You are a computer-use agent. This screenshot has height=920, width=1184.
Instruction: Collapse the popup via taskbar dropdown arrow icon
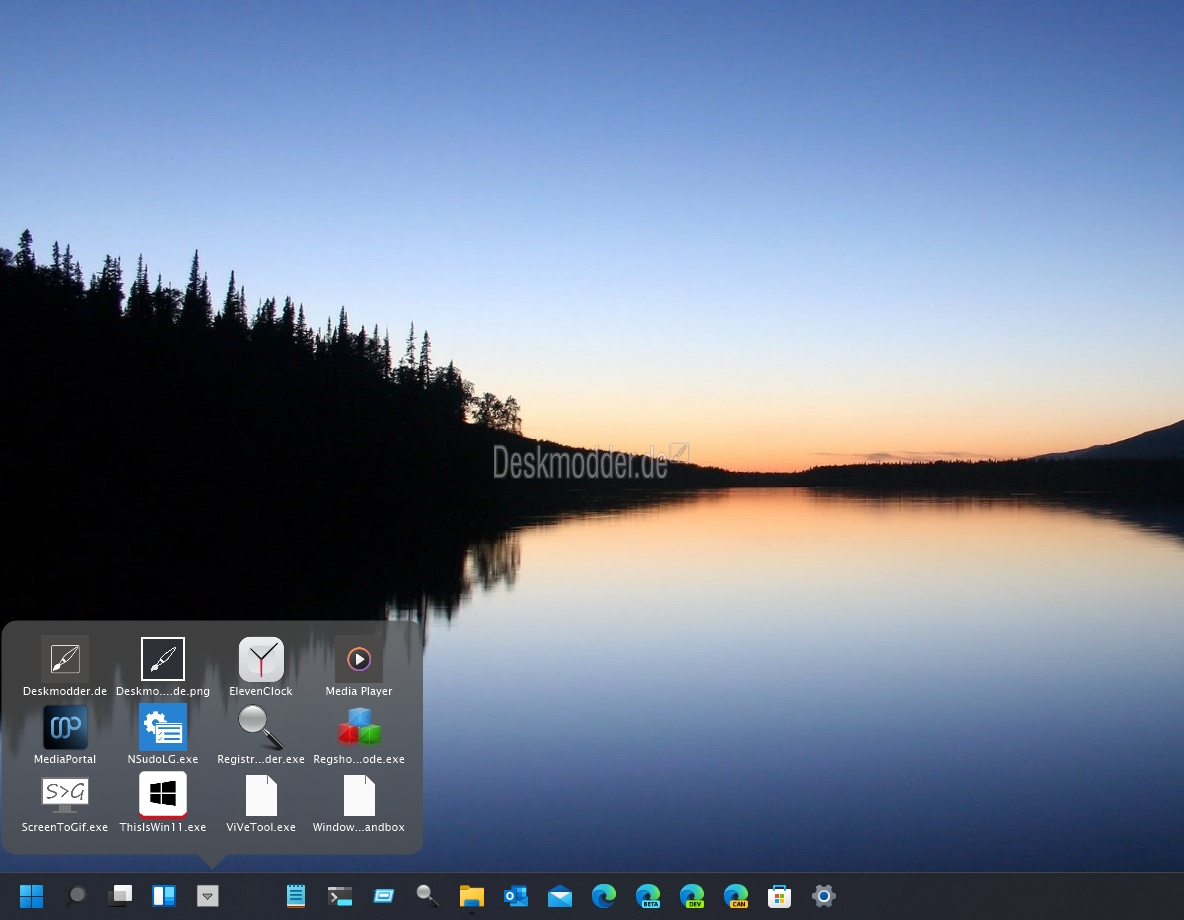(x=207, y=896)
